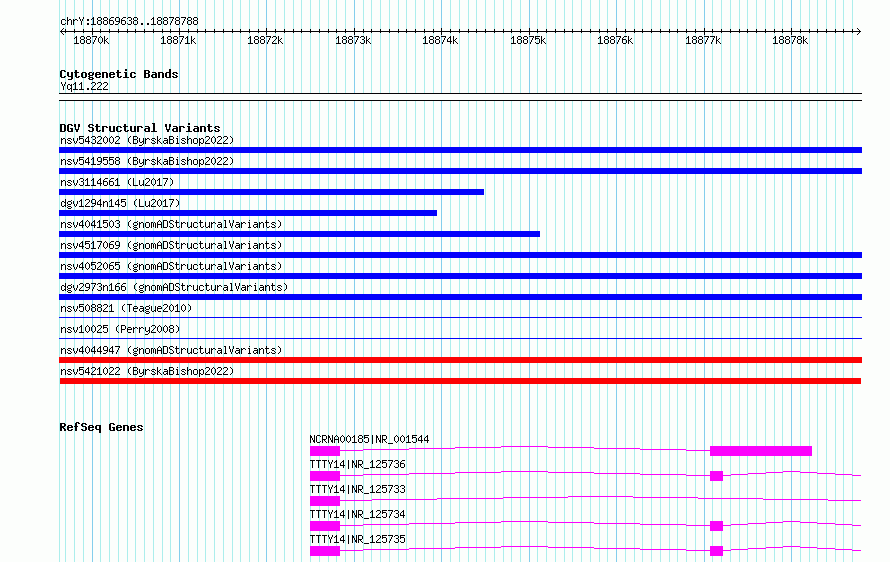The width and height of the screenshot is (890, 562).
Task: Click the nsv5432002 (ByrskaBishop2022) variant label
Action: tap(147, 140)
